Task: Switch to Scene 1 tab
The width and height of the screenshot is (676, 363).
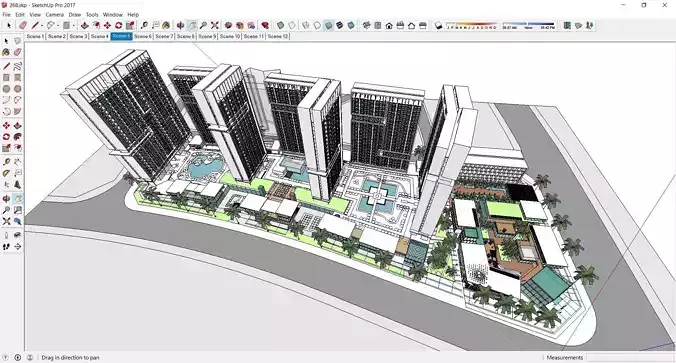Action: [35, 36]
